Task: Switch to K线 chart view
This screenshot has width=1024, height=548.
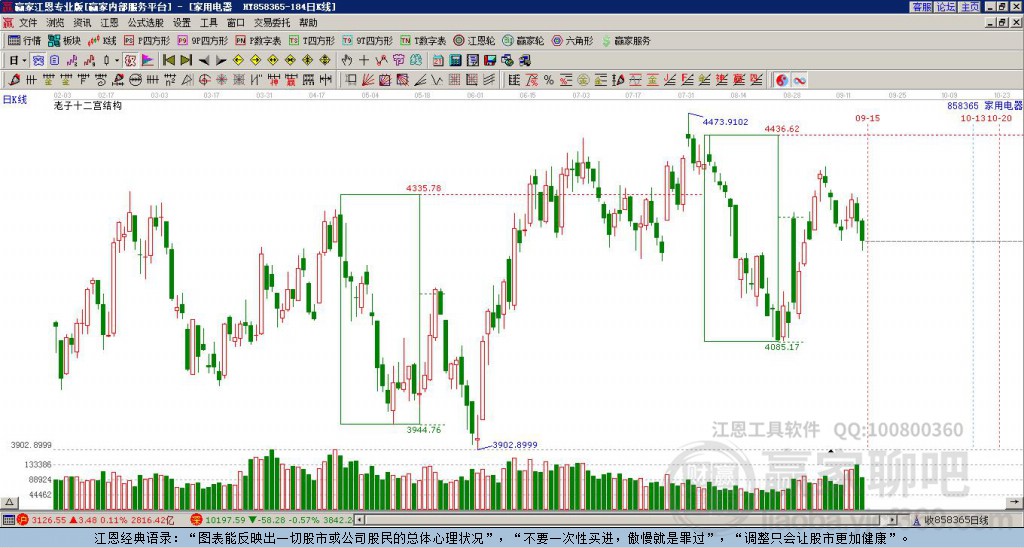Action: pyautogui.click(x=102, y=40)
